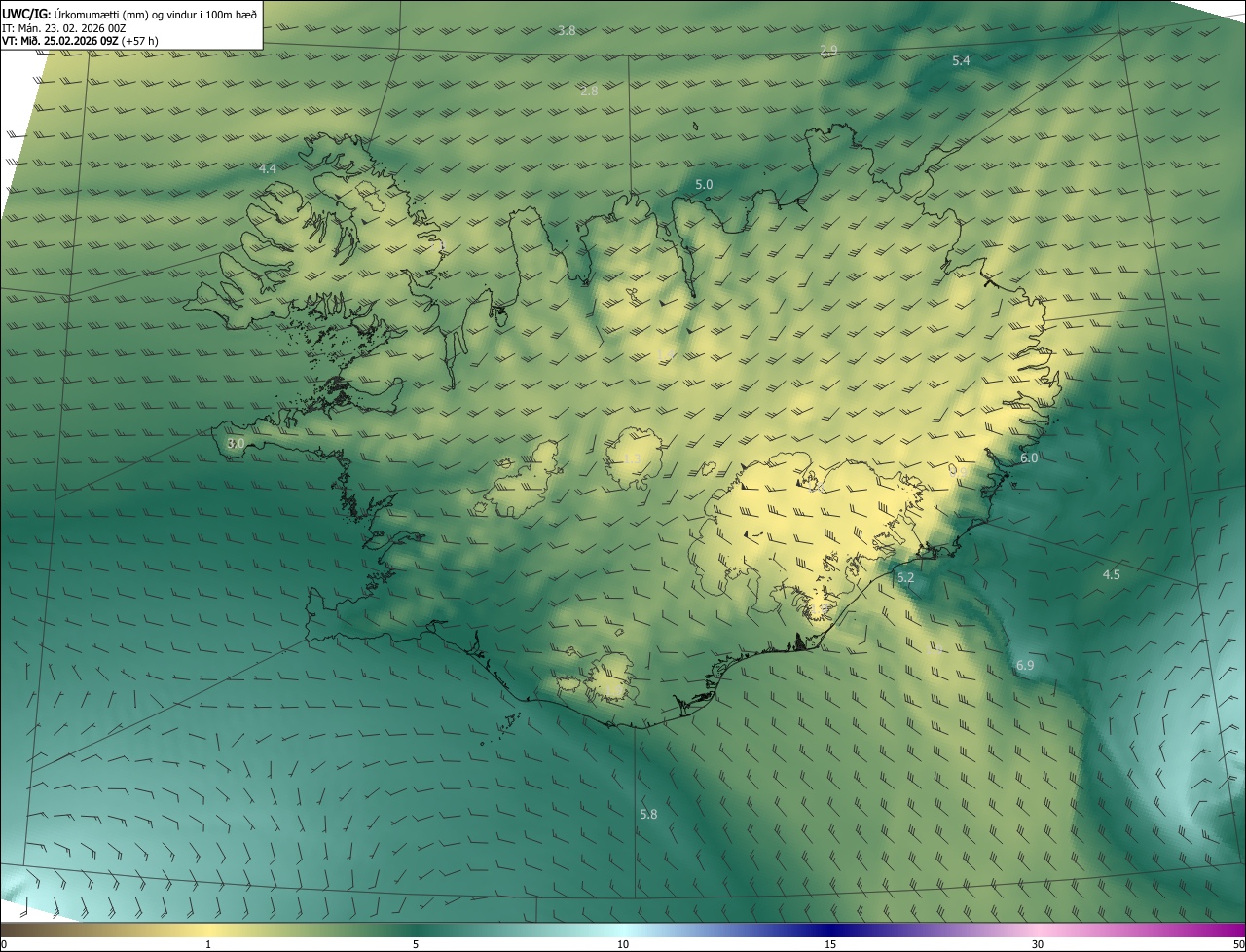This screenshot has width=1246, height=952.
Task: Click the valid time 'VT: Mið. 25.02.2026 09Z (+57 h)'
Action: (81, 41)
